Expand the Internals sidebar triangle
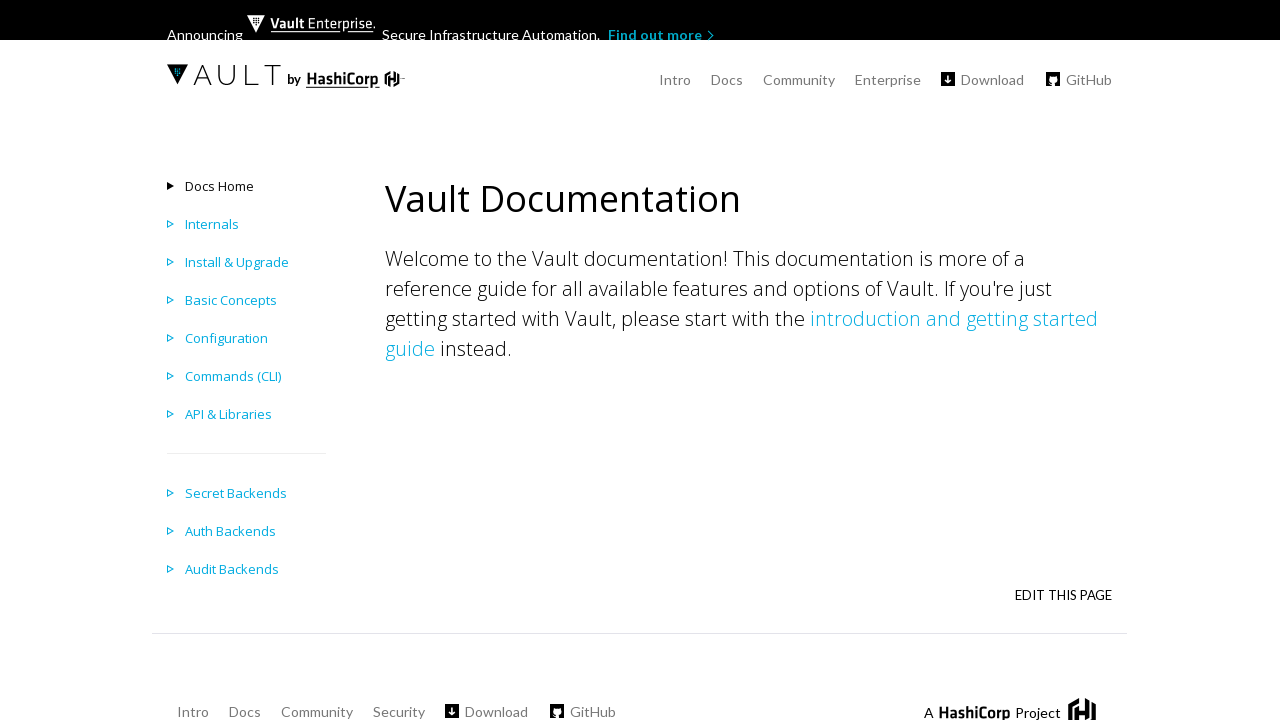This screenshot has height=720, width=1280. pos(170,224)
